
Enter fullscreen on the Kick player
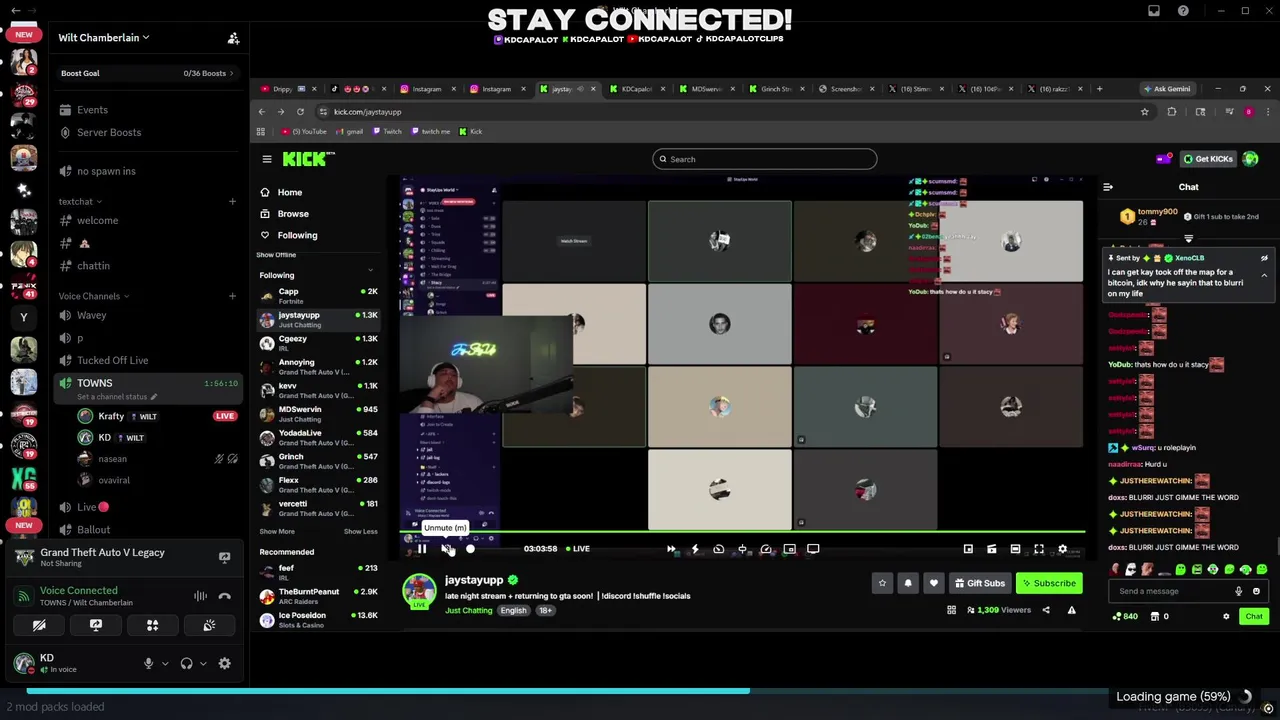tap(1039, 549)
